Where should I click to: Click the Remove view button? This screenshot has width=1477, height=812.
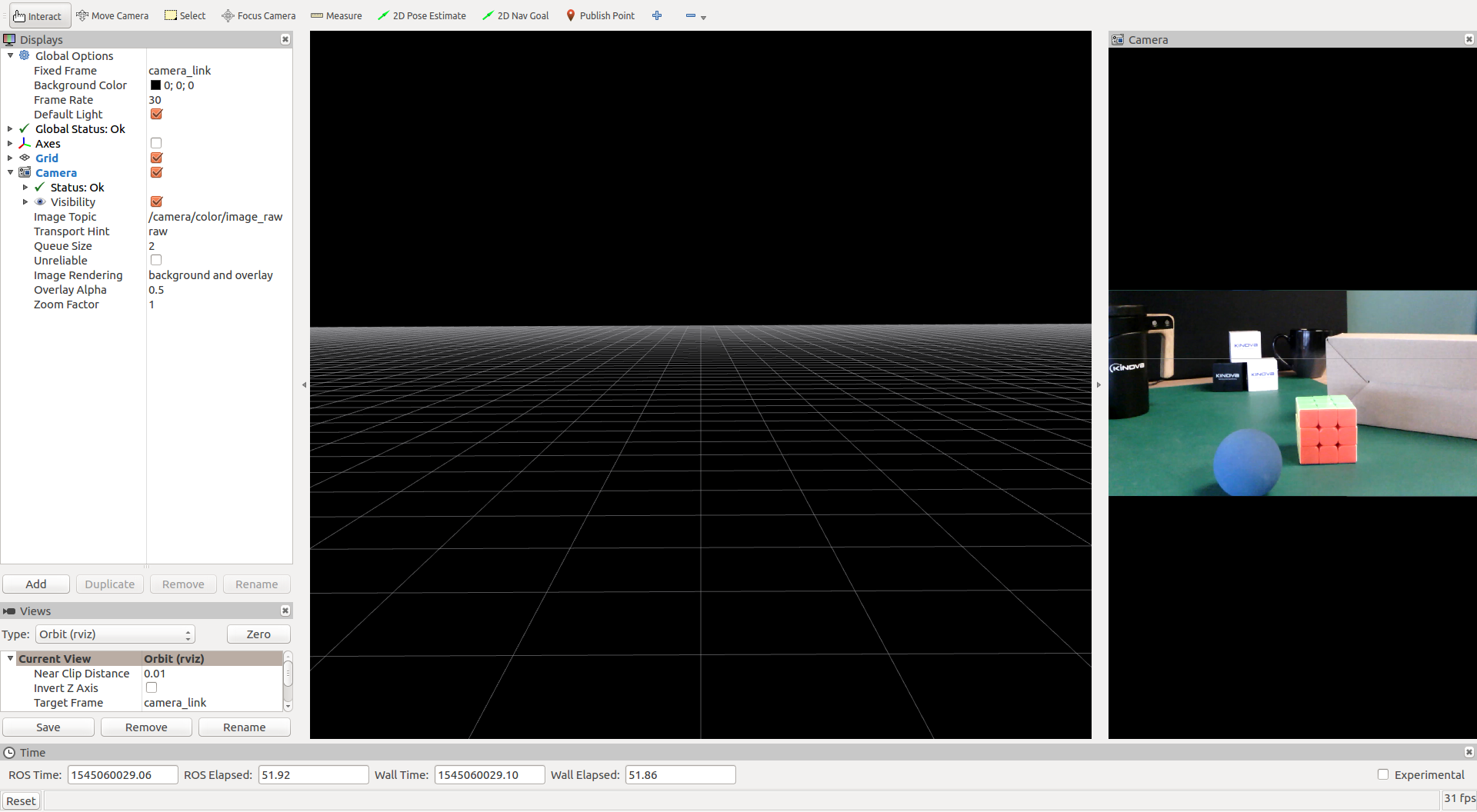pos(146,727)
